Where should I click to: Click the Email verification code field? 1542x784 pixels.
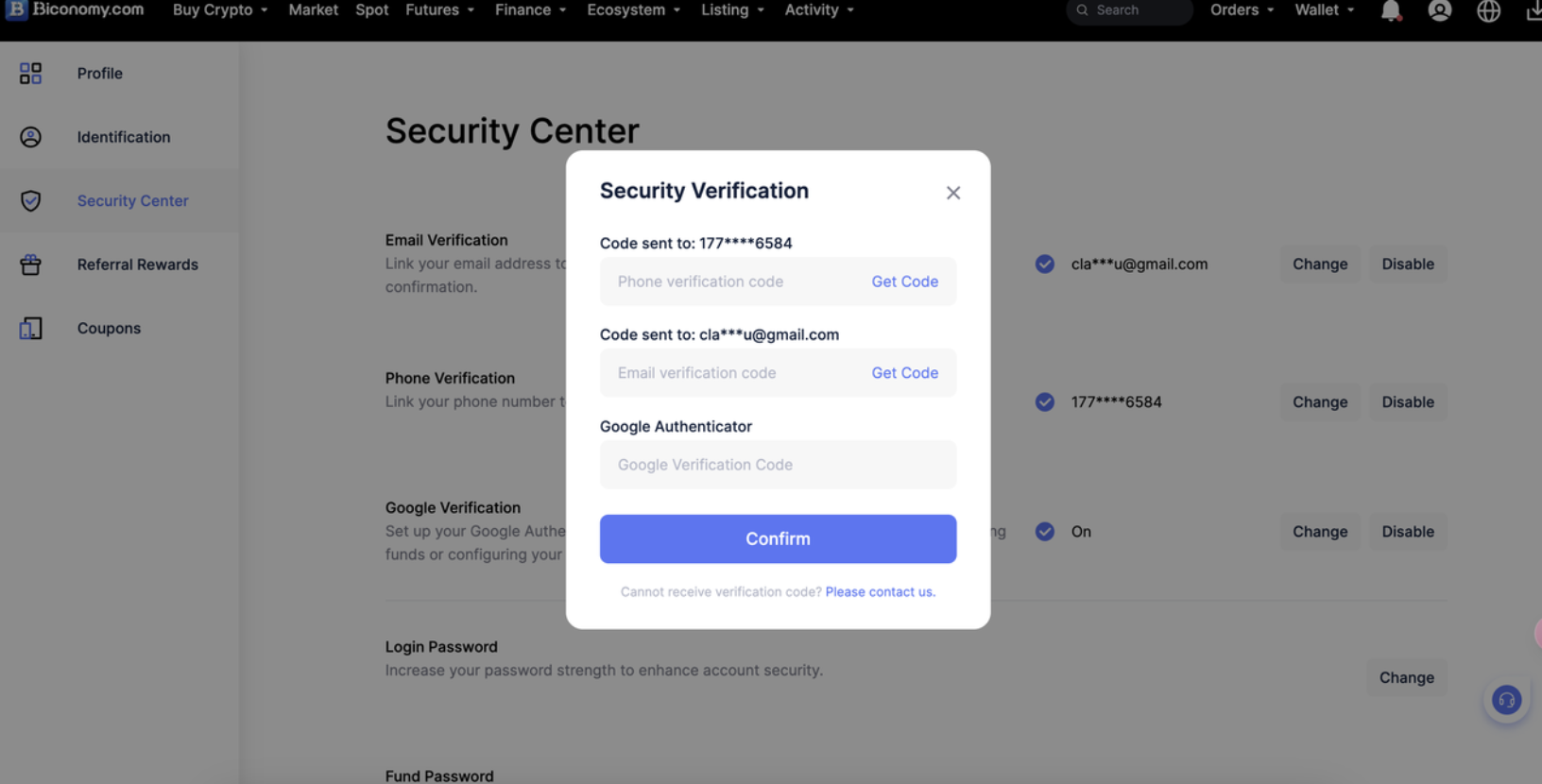coord(732,373)
